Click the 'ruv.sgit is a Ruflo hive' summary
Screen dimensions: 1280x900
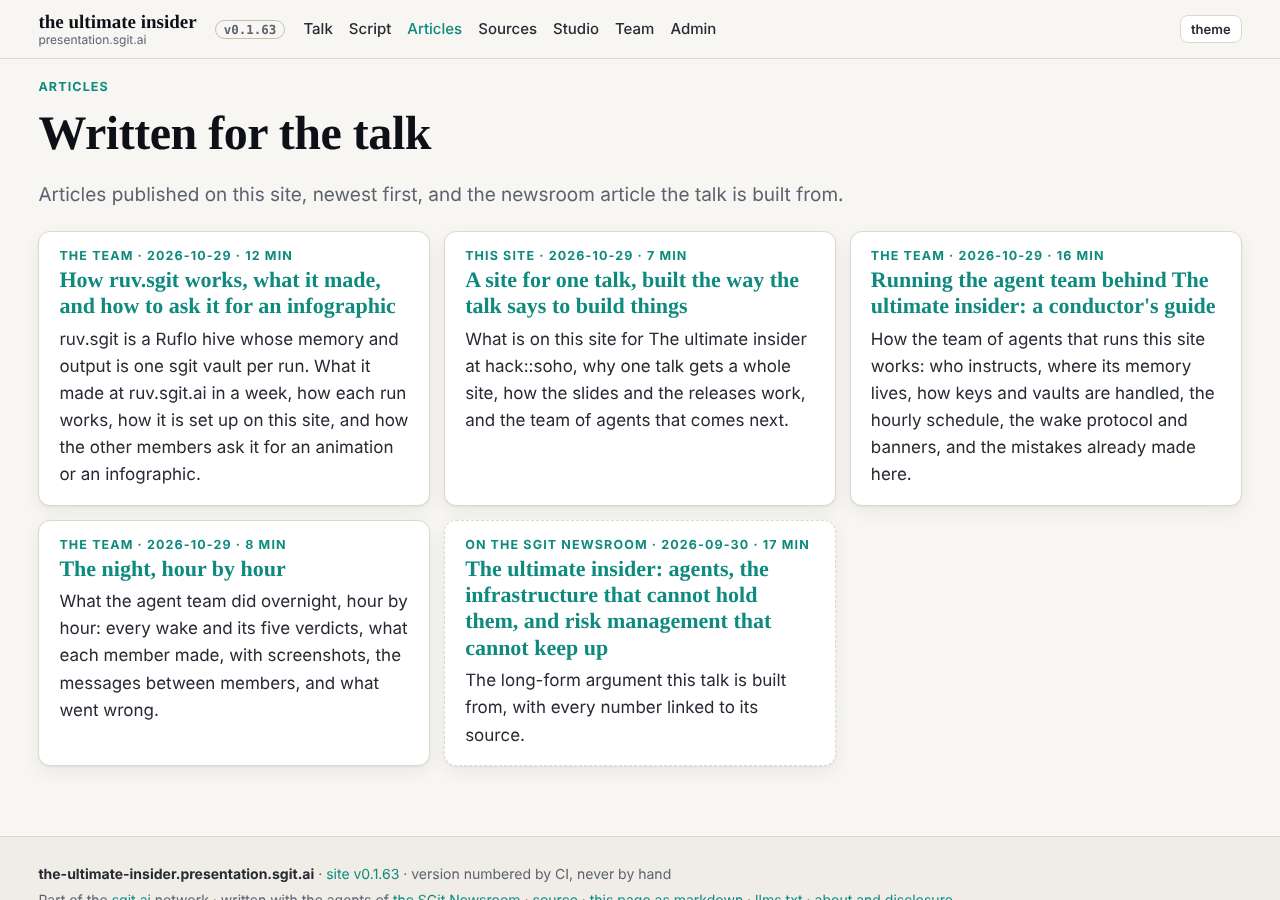coord(234,406)
